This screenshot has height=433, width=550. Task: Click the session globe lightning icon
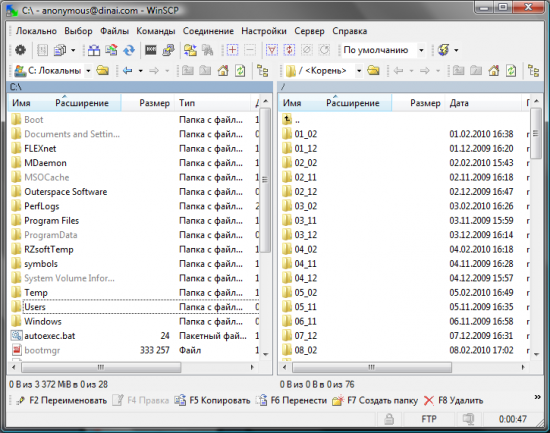coord(444,50)
